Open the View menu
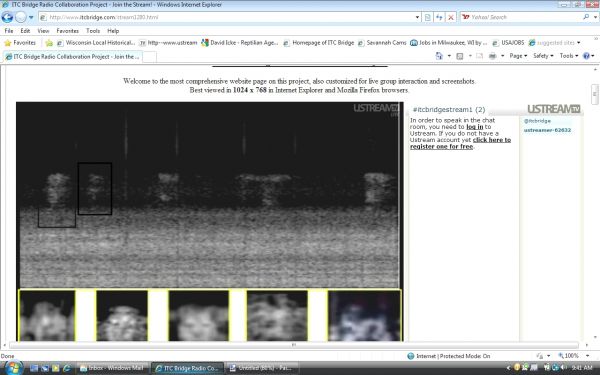The height and width of the screenshot is (375, 600). point(43,31)
